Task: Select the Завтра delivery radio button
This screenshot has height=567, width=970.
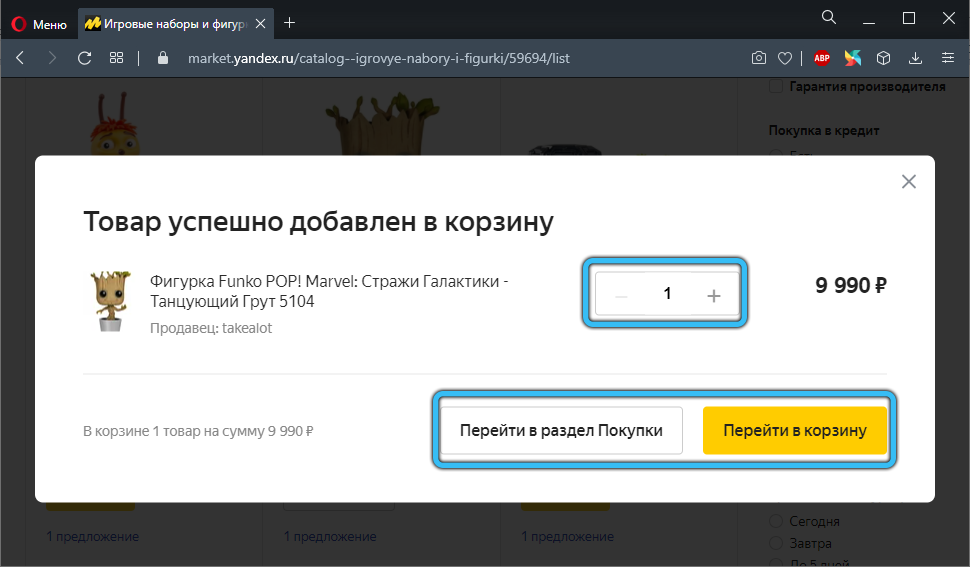Action: tap(776, 544)
